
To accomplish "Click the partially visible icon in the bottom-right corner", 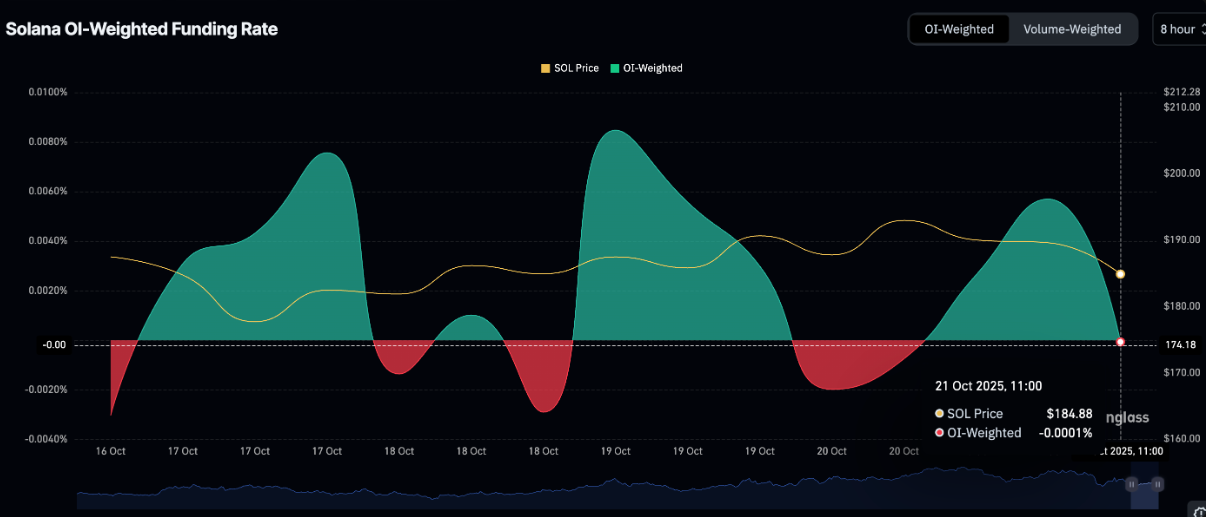I will pyautogui.click(x=1197, y=509).
